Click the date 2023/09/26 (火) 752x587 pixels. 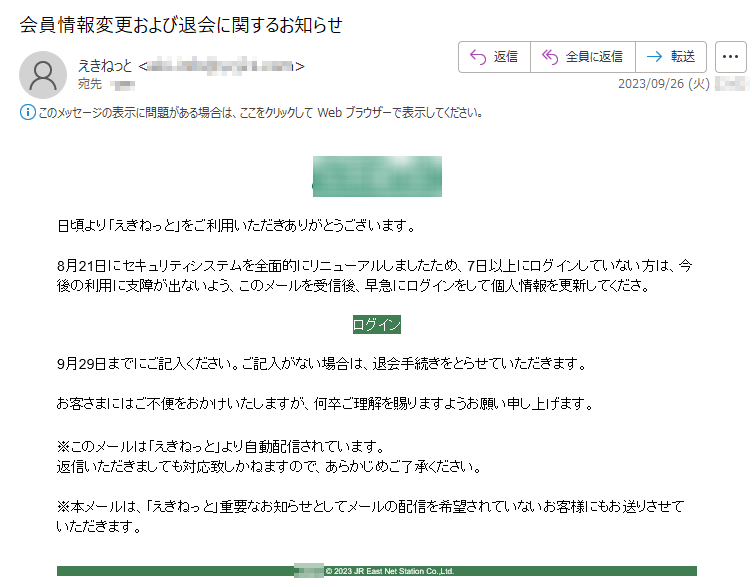tap(664, 84)
